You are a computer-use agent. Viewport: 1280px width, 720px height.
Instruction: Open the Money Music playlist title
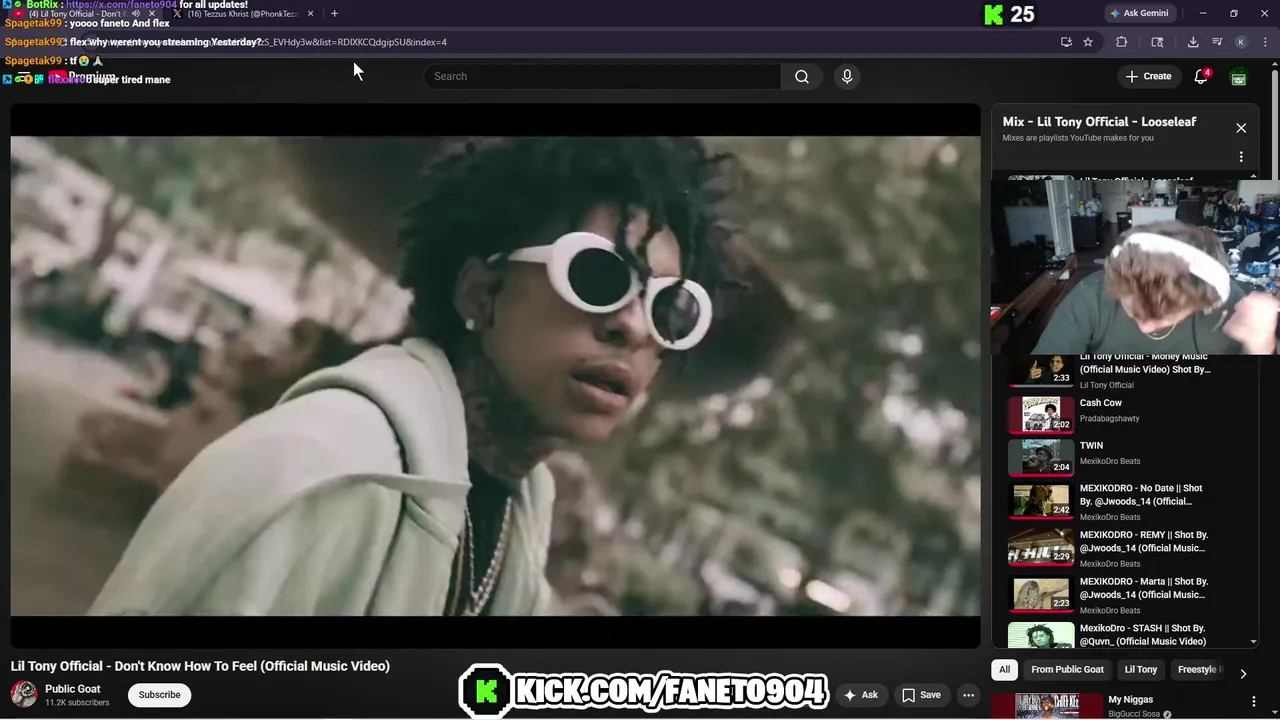click(1145, 363)
